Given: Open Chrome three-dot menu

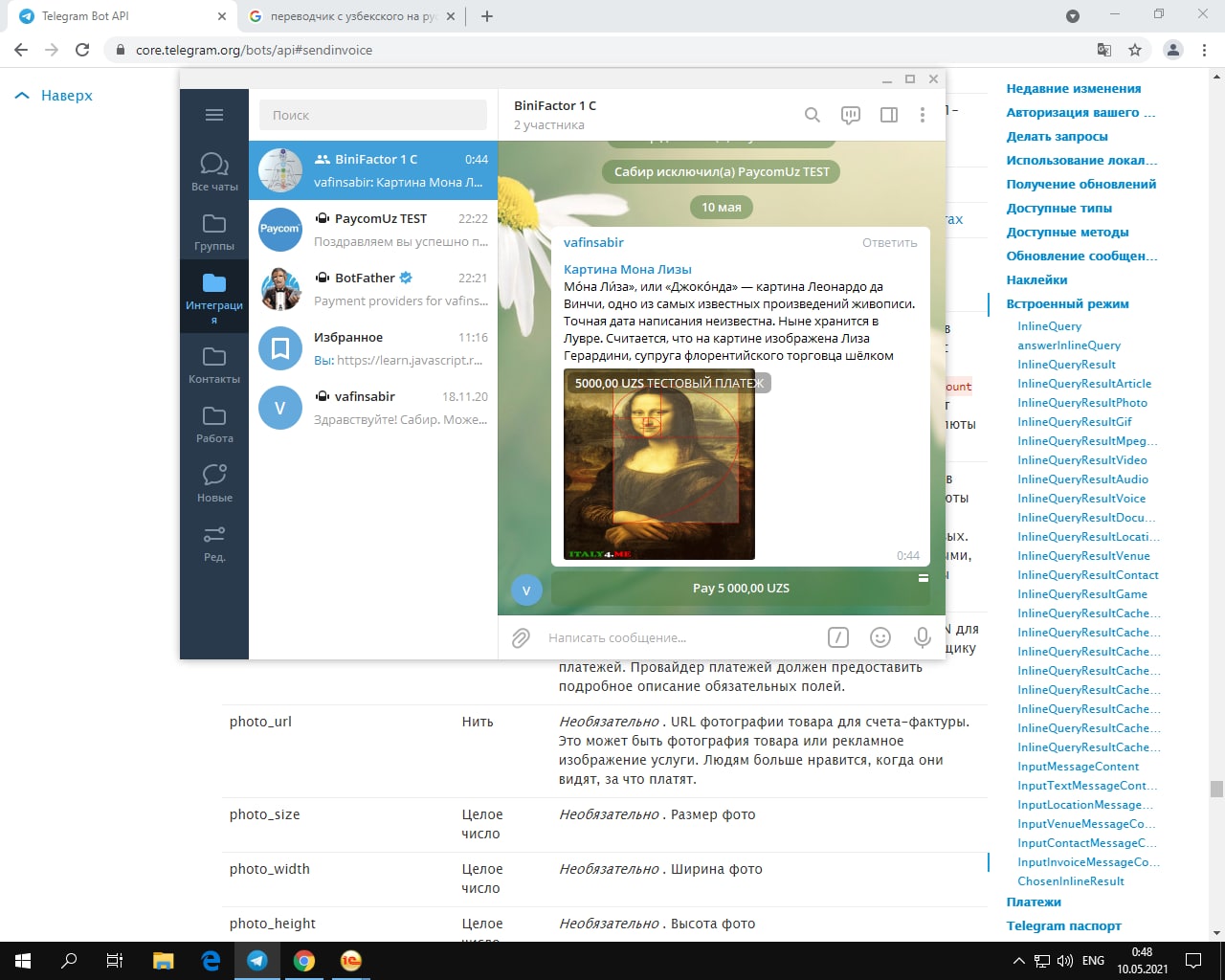Looking at the screenshot, I should pos(1205,50).
